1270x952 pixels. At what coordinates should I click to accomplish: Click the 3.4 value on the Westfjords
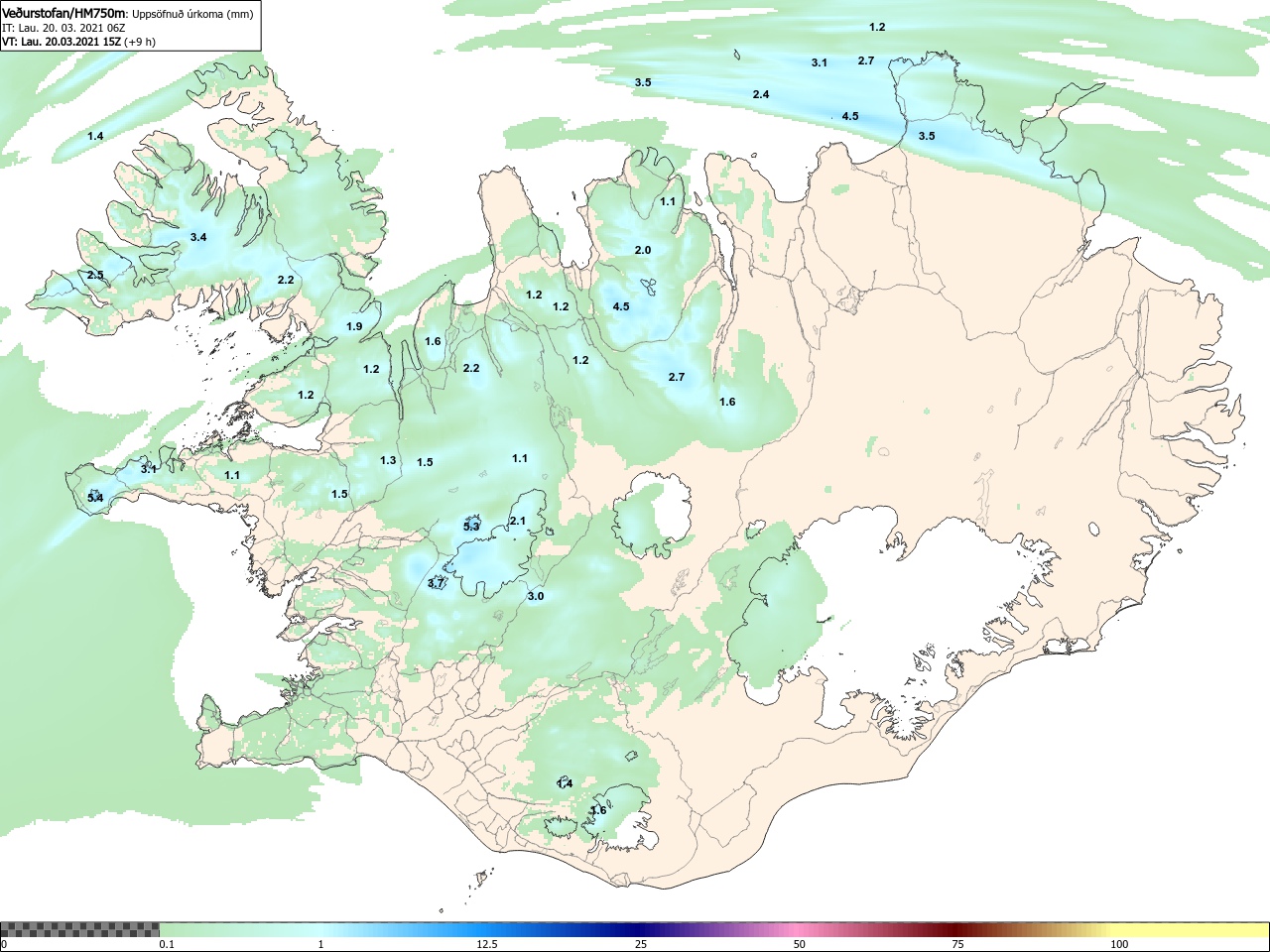pyautogui.click(x=198, y=237)
